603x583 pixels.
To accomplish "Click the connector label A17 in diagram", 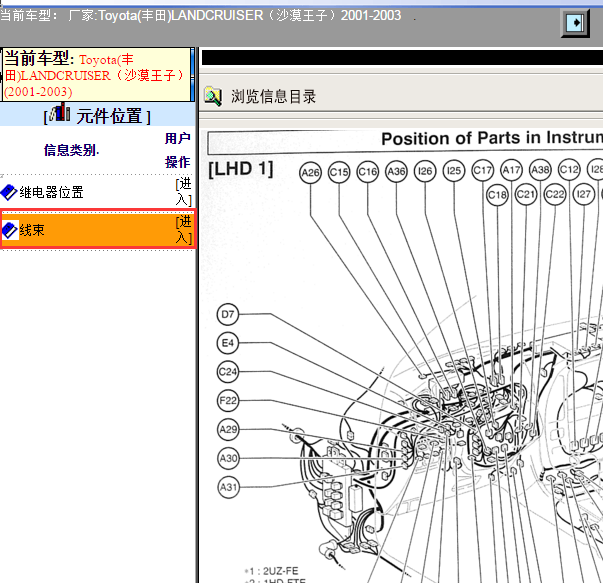I will [x=511, y=170].
